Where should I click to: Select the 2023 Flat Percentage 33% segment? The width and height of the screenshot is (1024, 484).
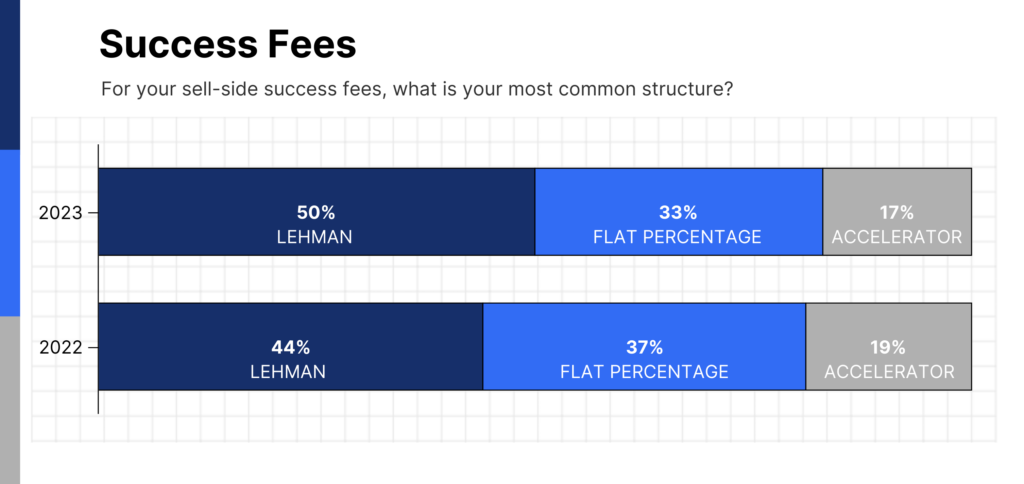click(x=679, y=212)
